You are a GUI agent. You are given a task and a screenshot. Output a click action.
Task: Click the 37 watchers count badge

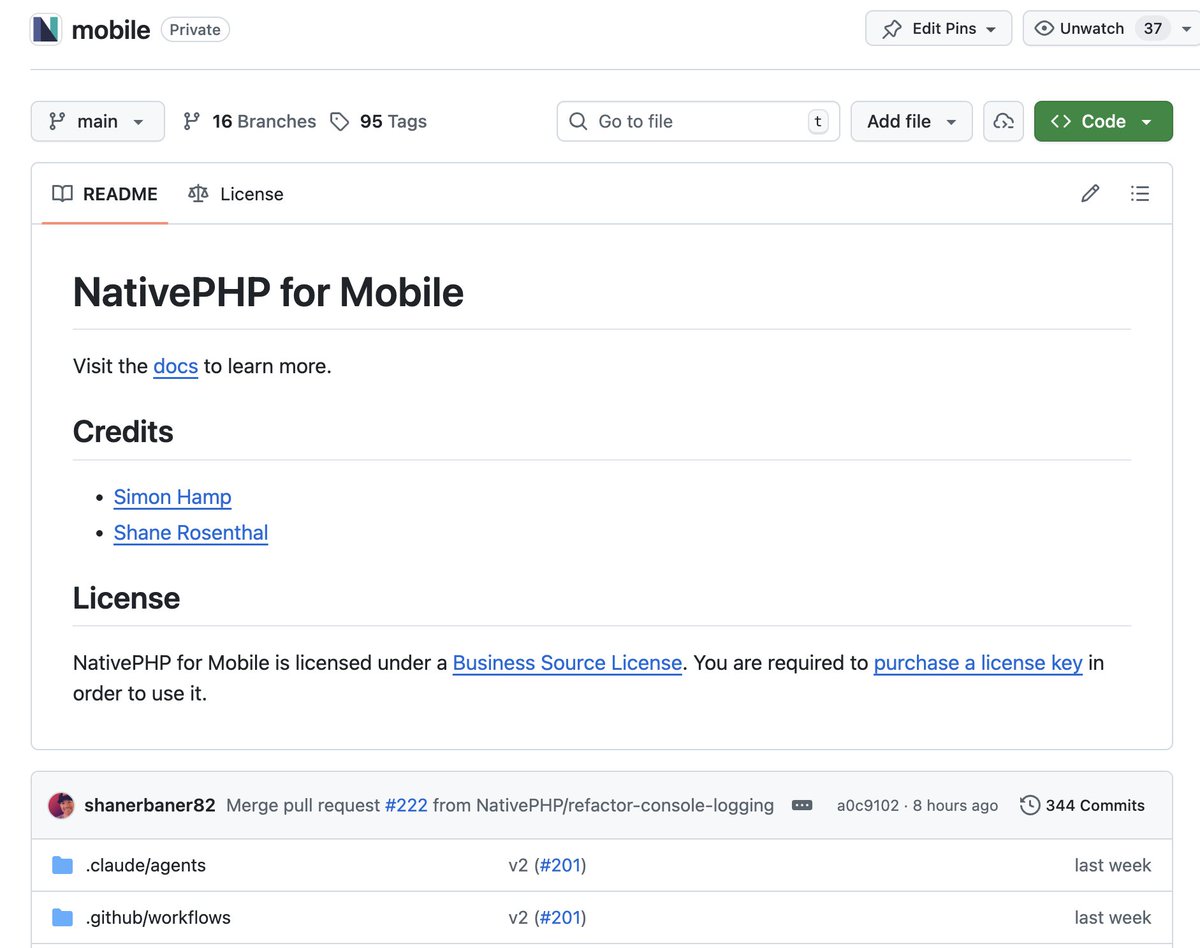tap(1153, 29)
